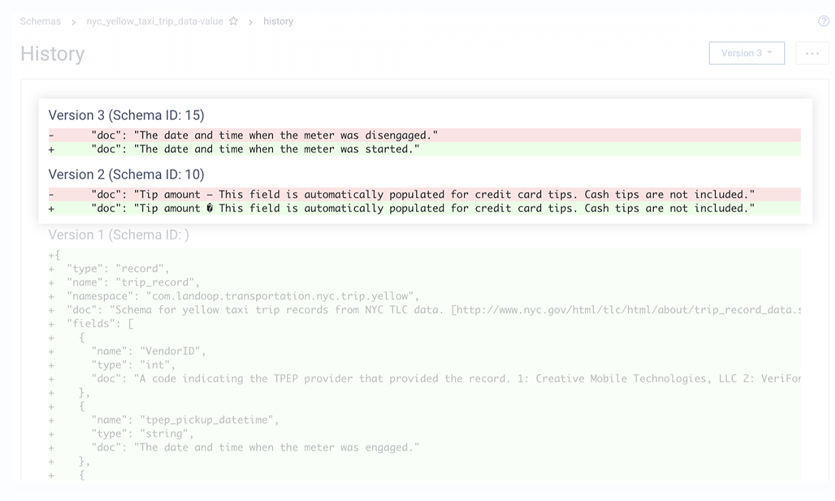Open the Version 3 dropdown
This screenshot has width=835, height=501.
pos(746,53)
